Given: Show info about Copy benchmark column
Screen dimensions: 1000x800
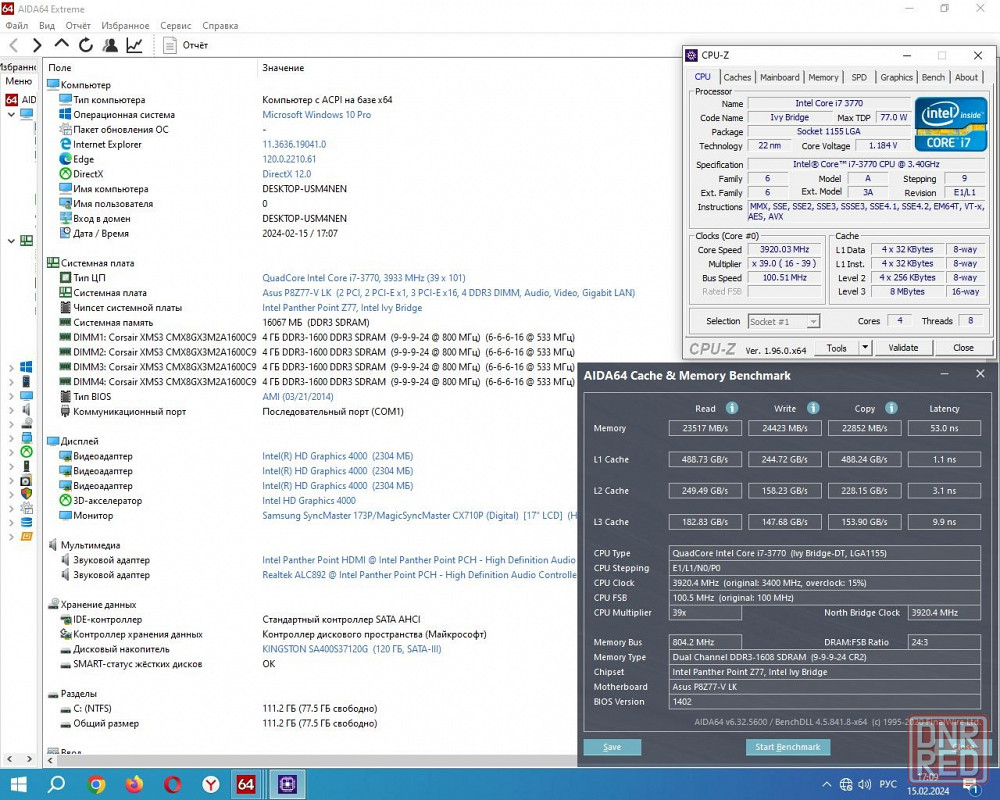Looking at the screenshot, I should click(892, 408).
